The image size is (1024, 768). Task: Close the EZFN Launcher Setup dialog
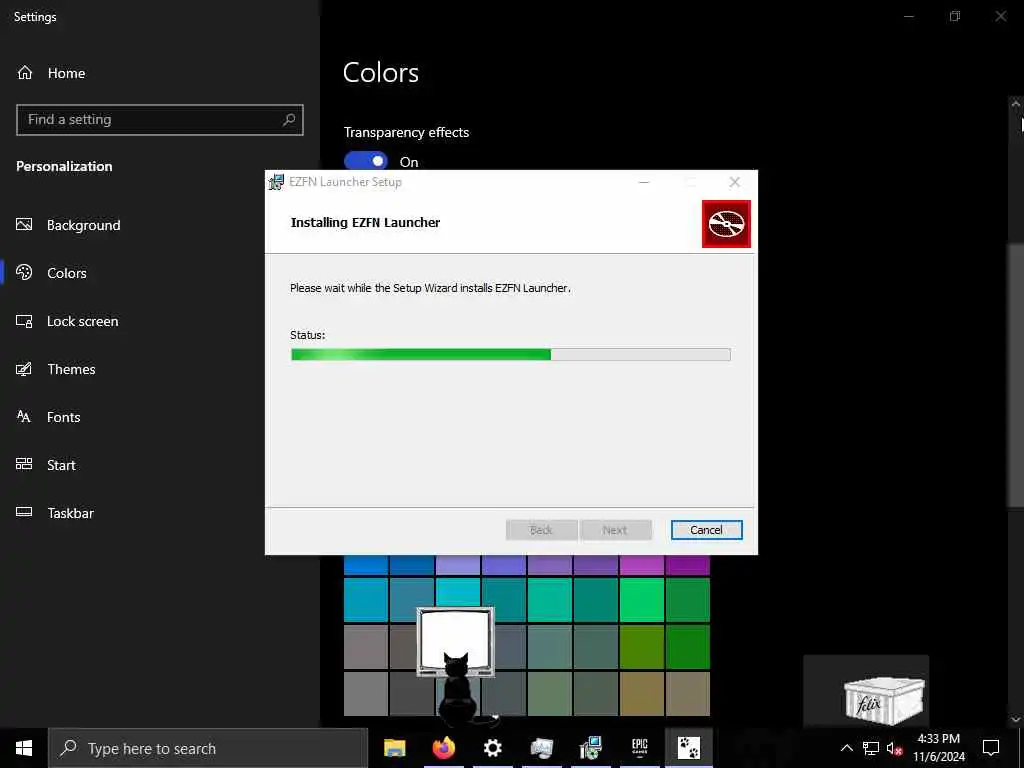coord(735,182)
